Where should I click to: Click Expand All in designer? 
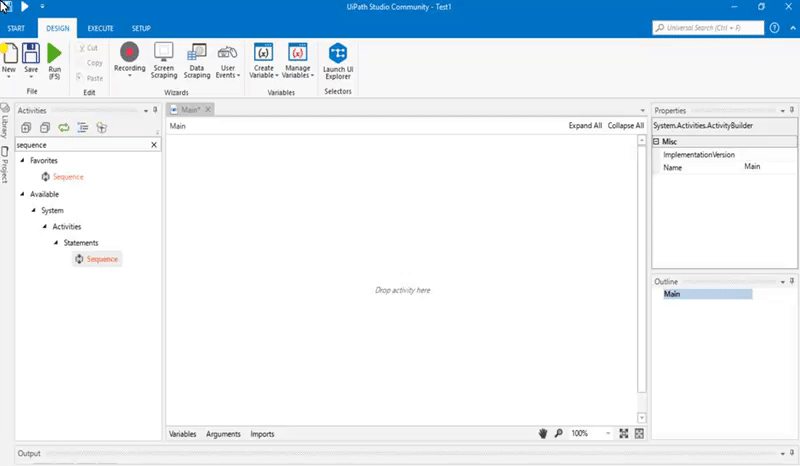coord(585,126)
